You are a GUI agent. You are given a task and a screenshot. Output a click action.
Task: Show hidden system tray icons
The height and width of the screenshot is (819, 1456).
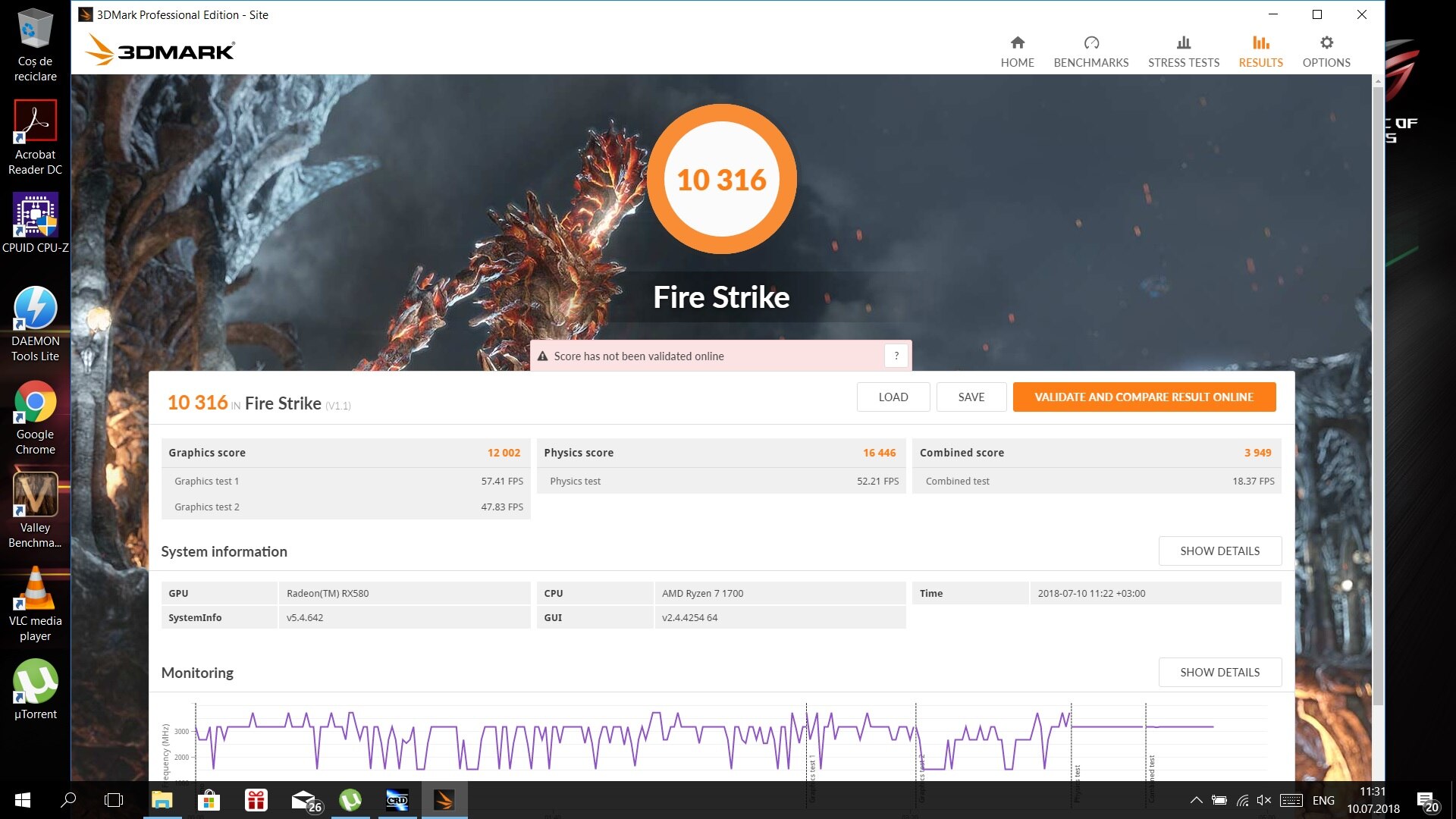[x=1196, y=800]
